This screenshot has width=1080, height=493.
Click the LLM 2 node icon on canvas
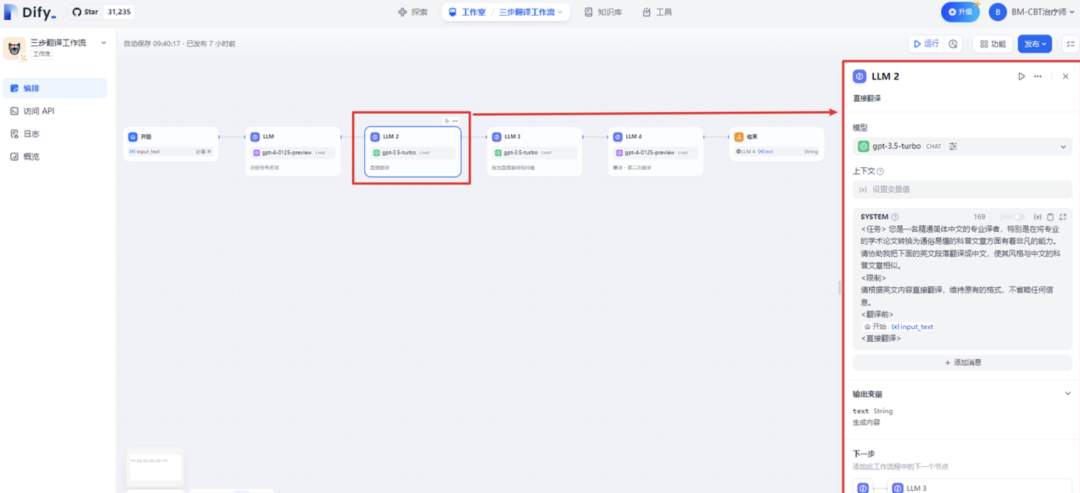pyautogui.click(x=375, y=137)
